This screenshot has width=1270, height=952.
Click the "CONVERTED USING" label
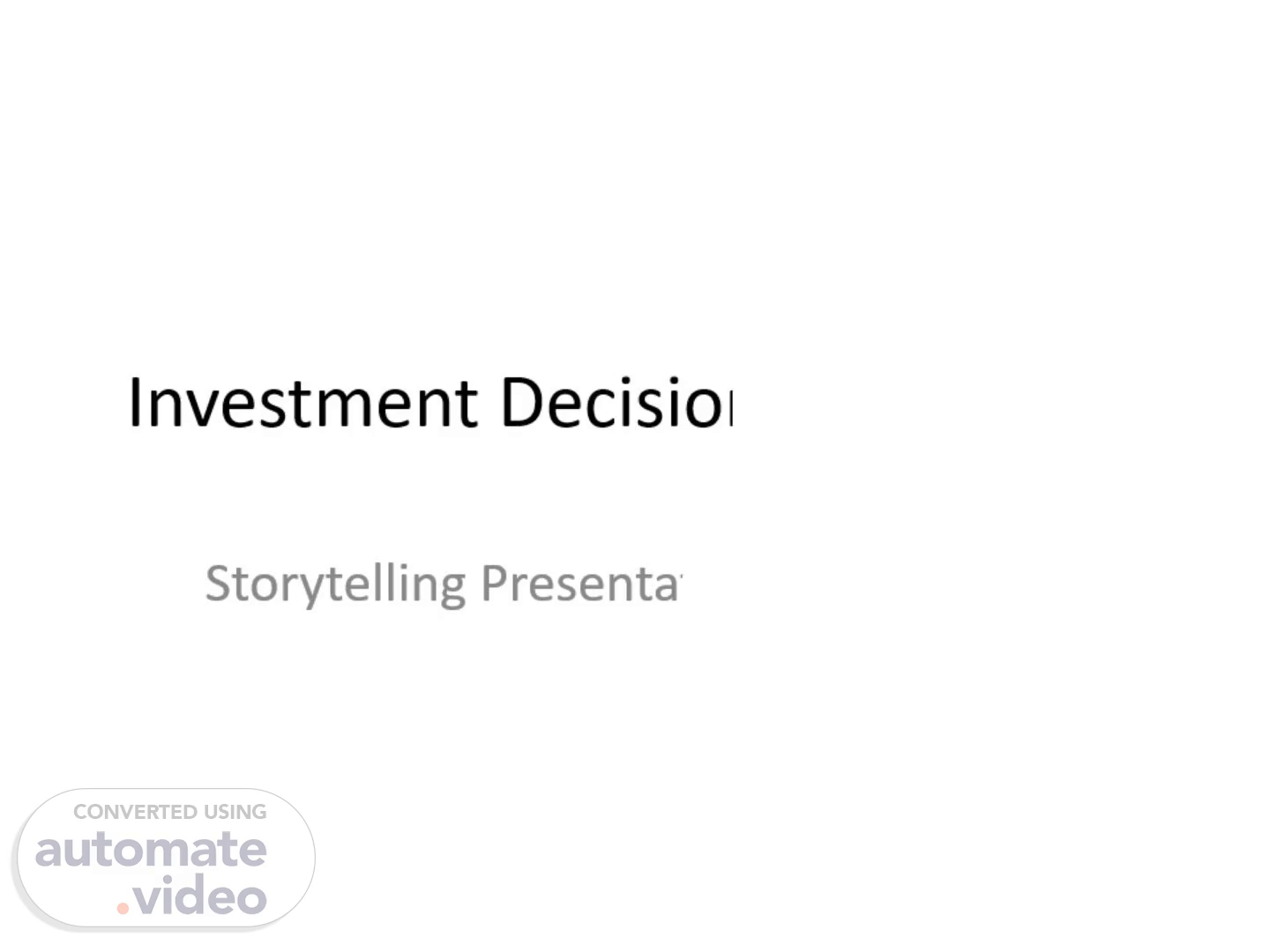click(169, 812)
